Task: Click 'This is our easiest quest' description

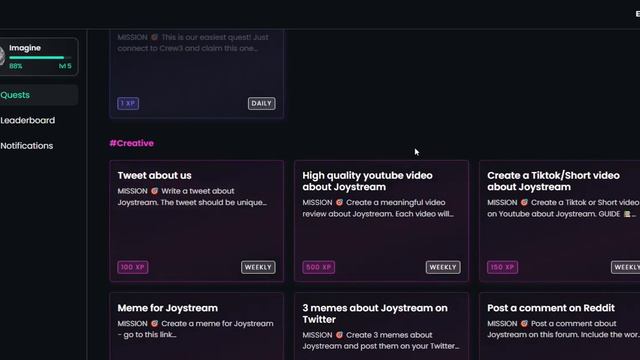Action: tap(193, 43)
